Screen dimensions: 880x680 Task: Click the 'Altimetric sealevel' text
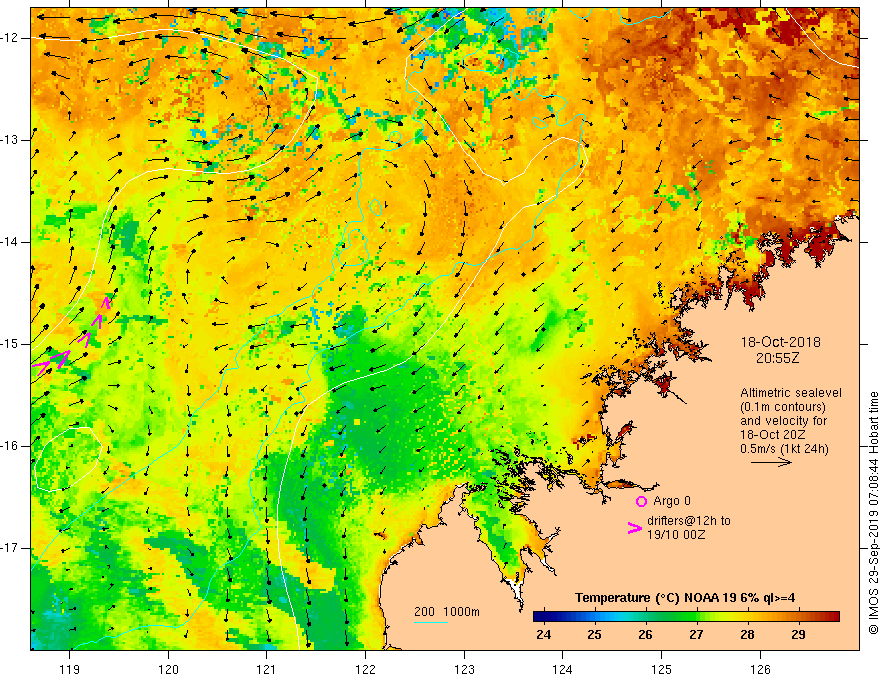[x=791, y=393]
